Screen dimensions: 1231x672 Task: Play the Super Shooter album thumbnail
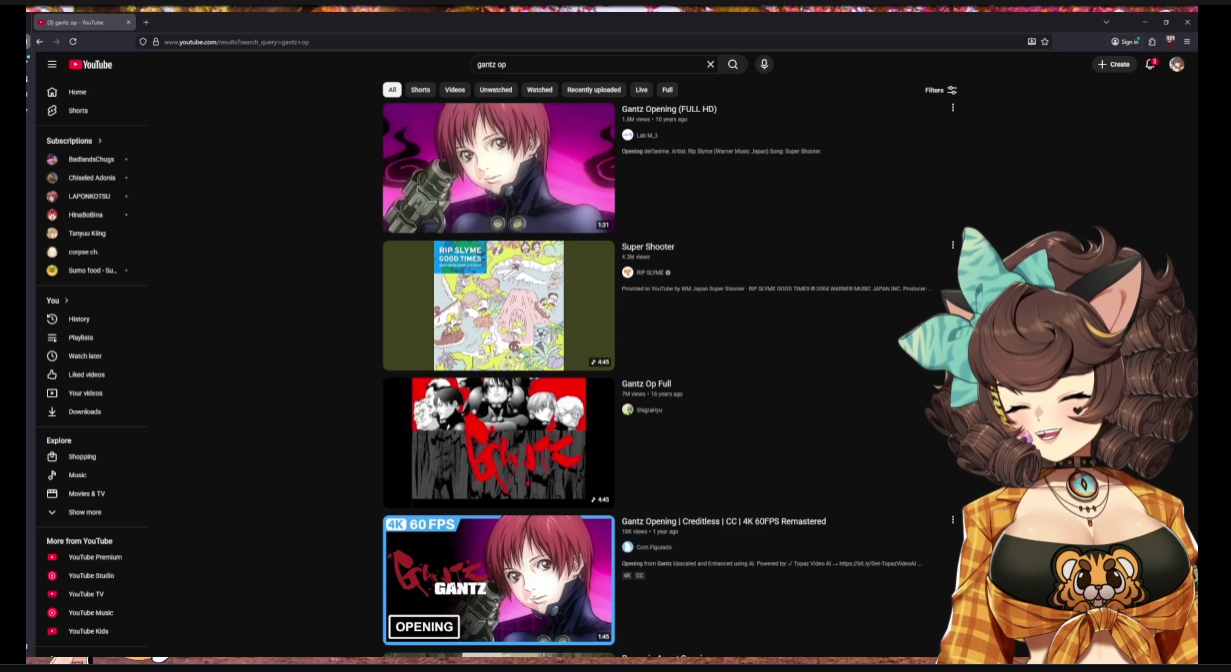[x=499, y=306]
